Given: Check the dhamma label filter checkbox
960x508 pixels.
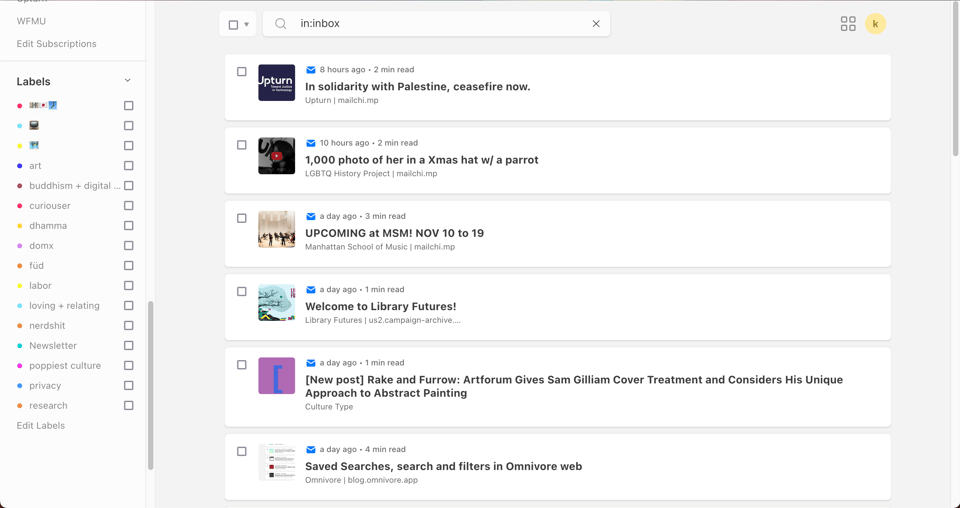Looking at the screenshot, I should tap(129, 226).
